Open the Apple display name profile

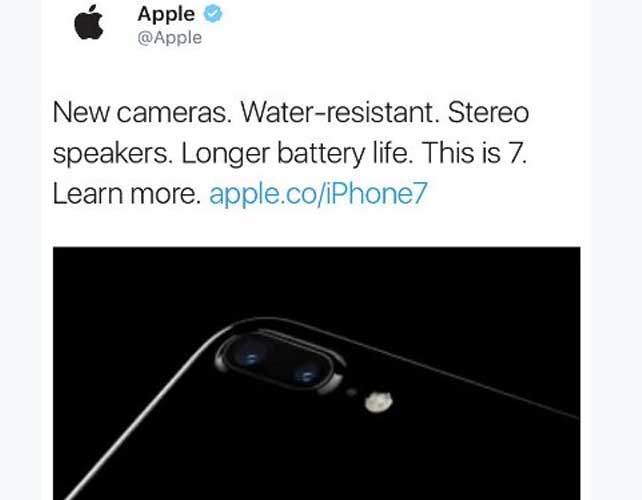[x=166, y=14]
